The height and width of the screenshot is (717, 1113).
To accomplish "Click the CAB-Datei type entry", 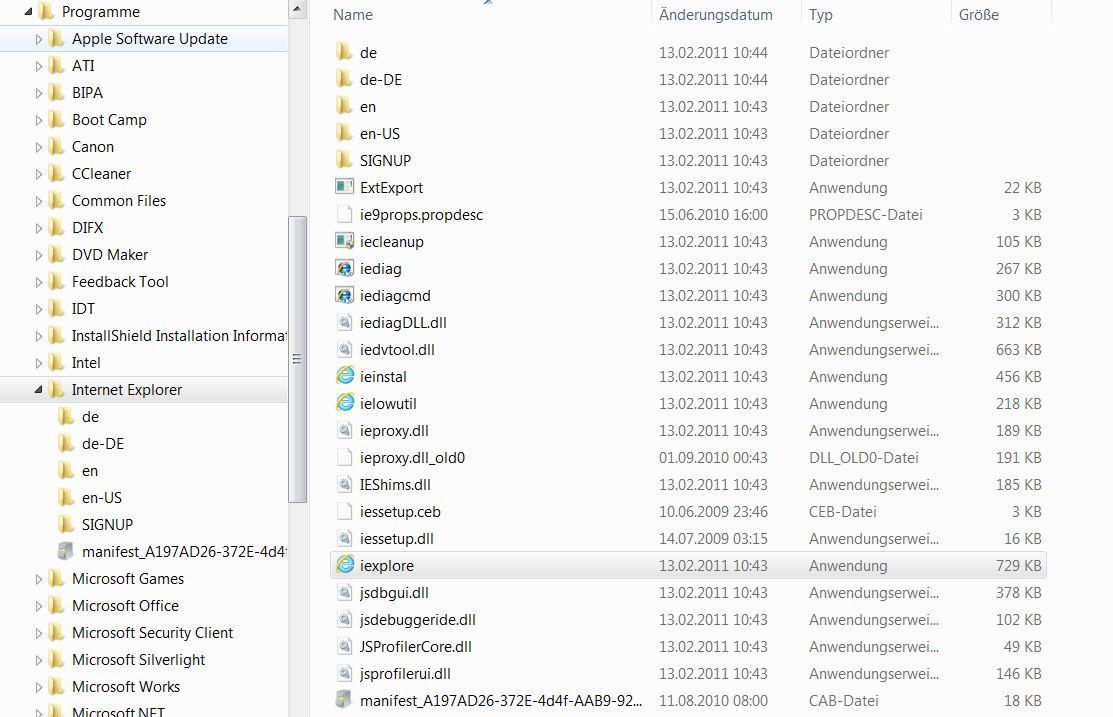I will 843,701.
